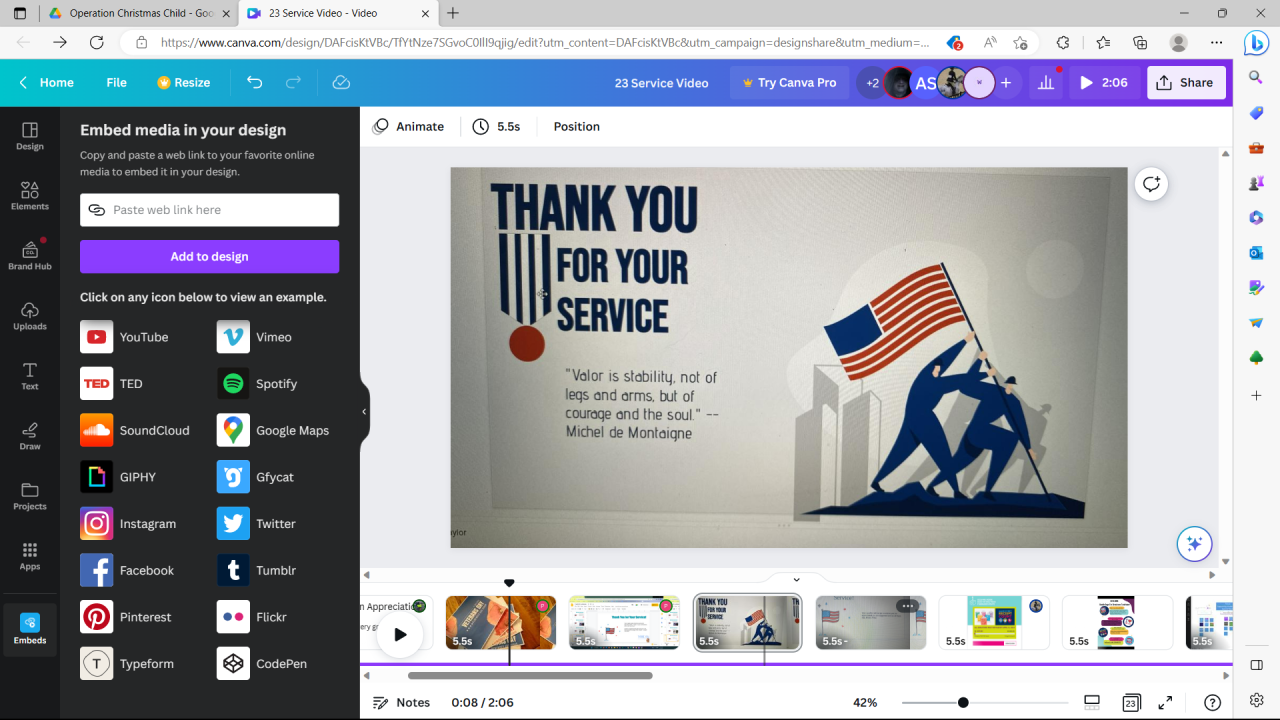Collapse the Embeds side panel
The image size is (1280, 720).
pos(364,411)
